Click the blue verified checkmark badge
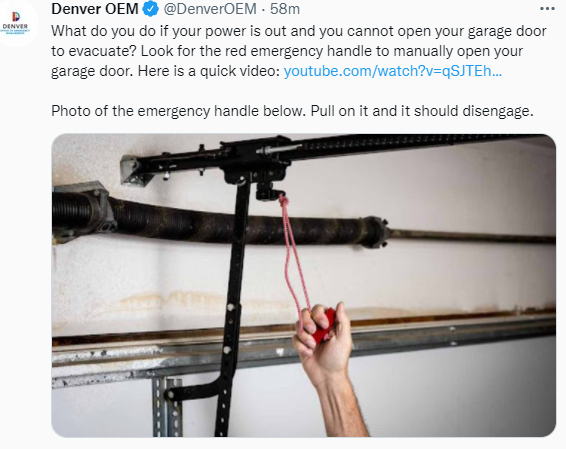This screenshot has width=566, height=449. click(151, 9)
